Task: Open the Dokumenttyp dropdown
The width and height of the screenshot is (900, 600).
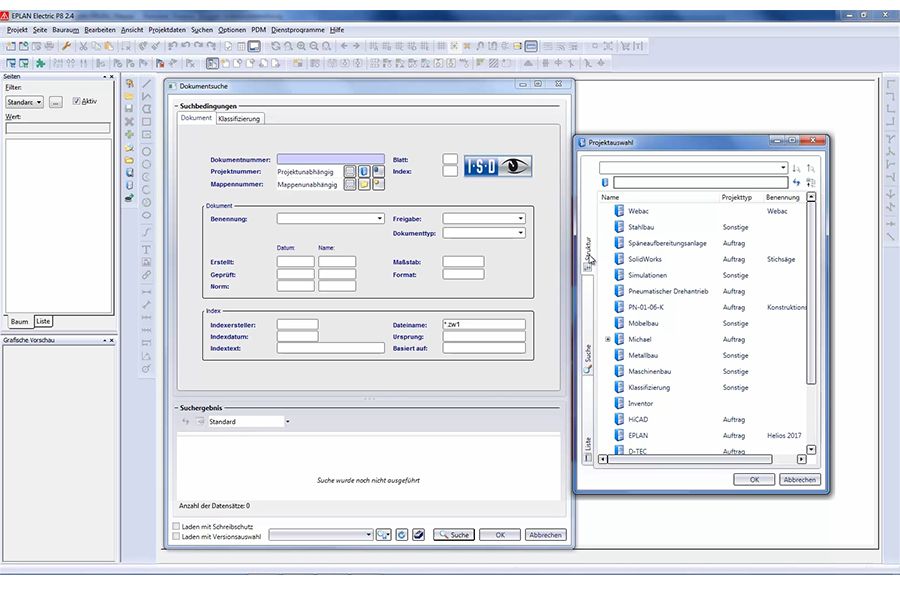Action: [x=484, y=233]
